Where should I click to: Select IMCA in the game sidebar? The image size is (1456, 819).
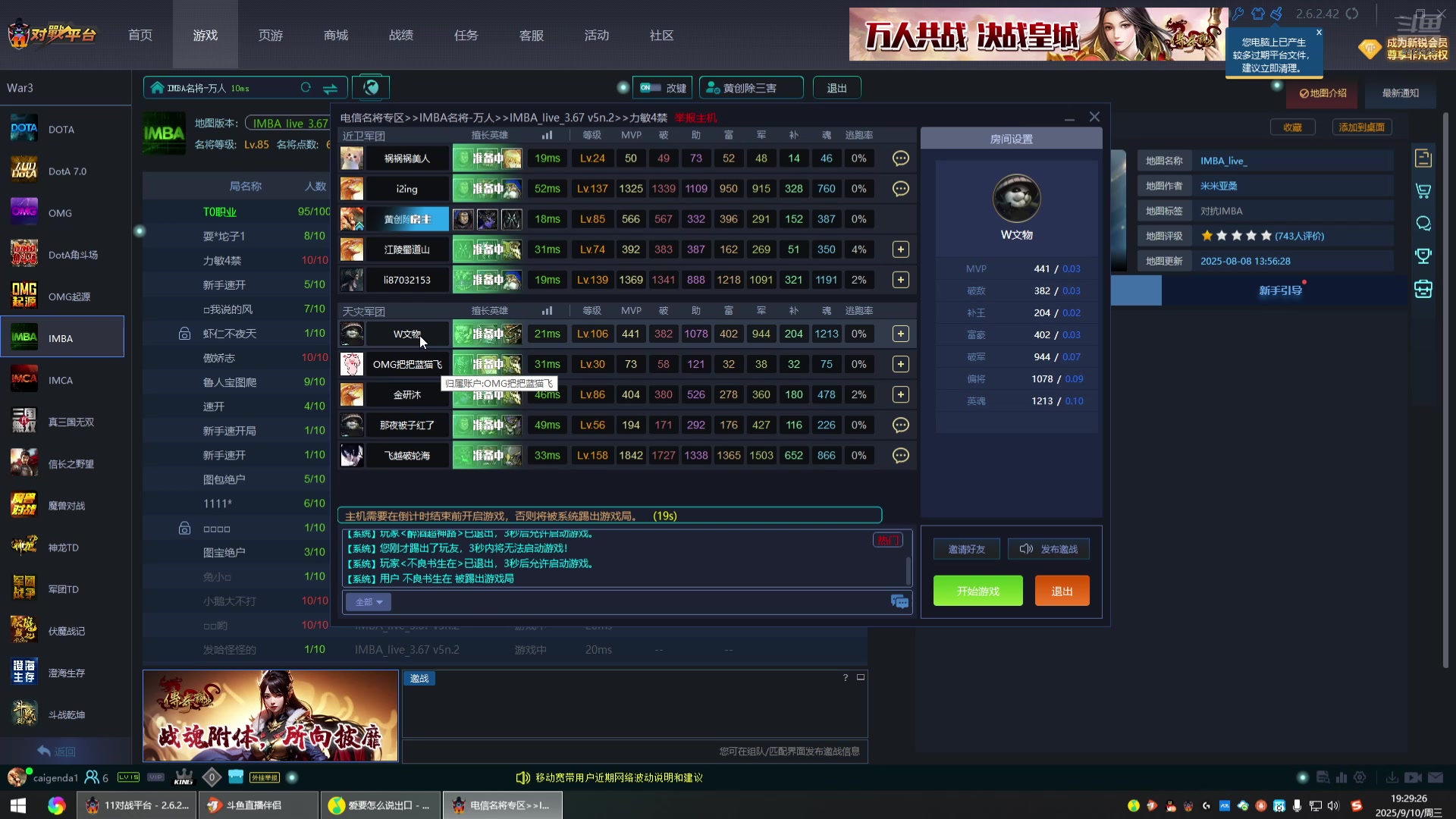(62, 380)
